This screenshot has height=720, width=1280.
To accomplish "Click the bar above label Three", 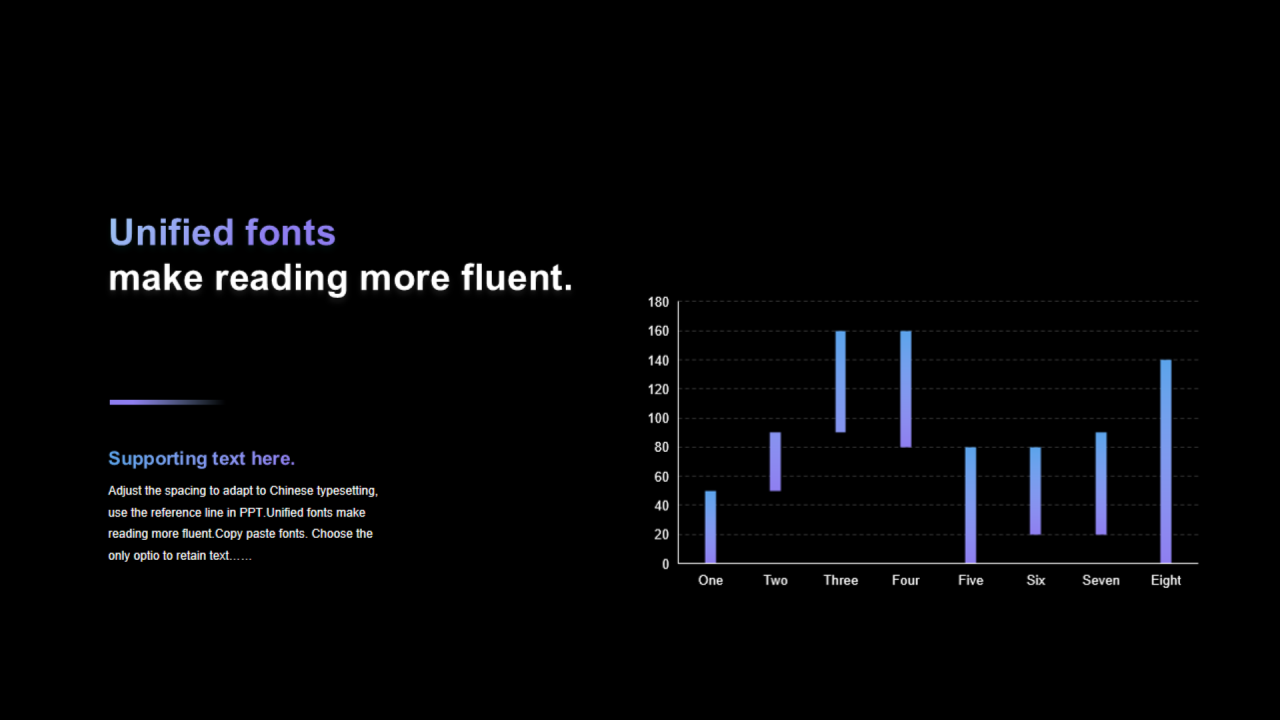I will coord(840,382).
